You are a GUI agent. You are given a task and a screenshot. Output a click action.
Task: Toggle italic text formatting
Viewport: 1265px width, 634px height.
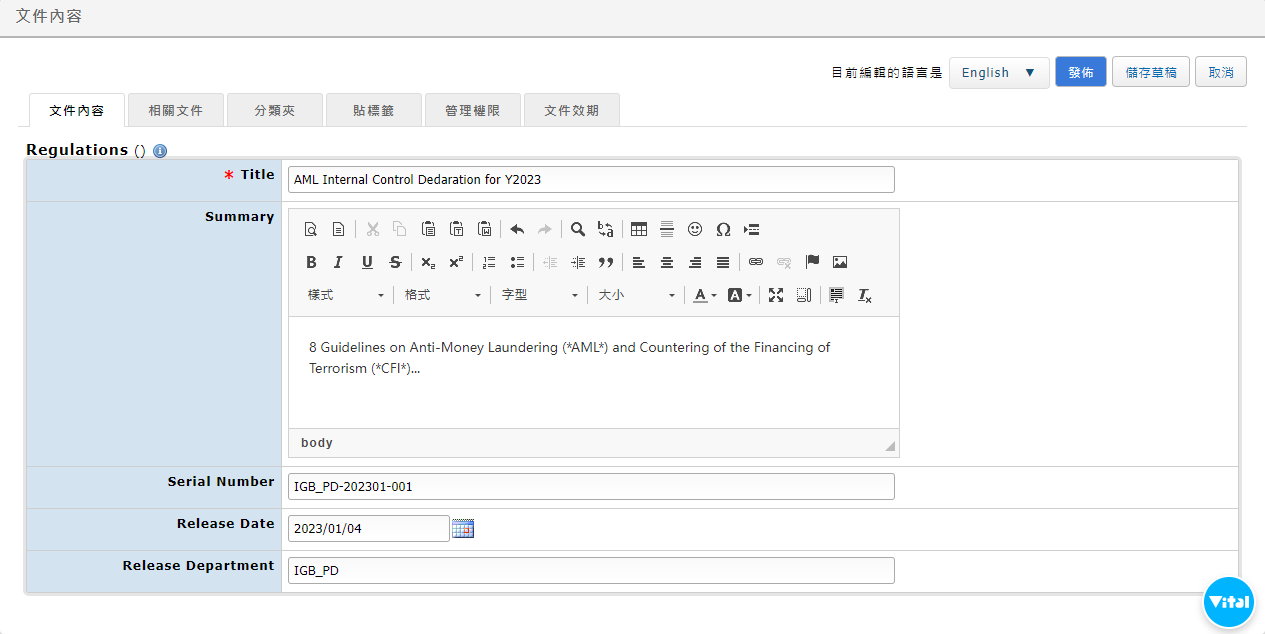(338, 262)
